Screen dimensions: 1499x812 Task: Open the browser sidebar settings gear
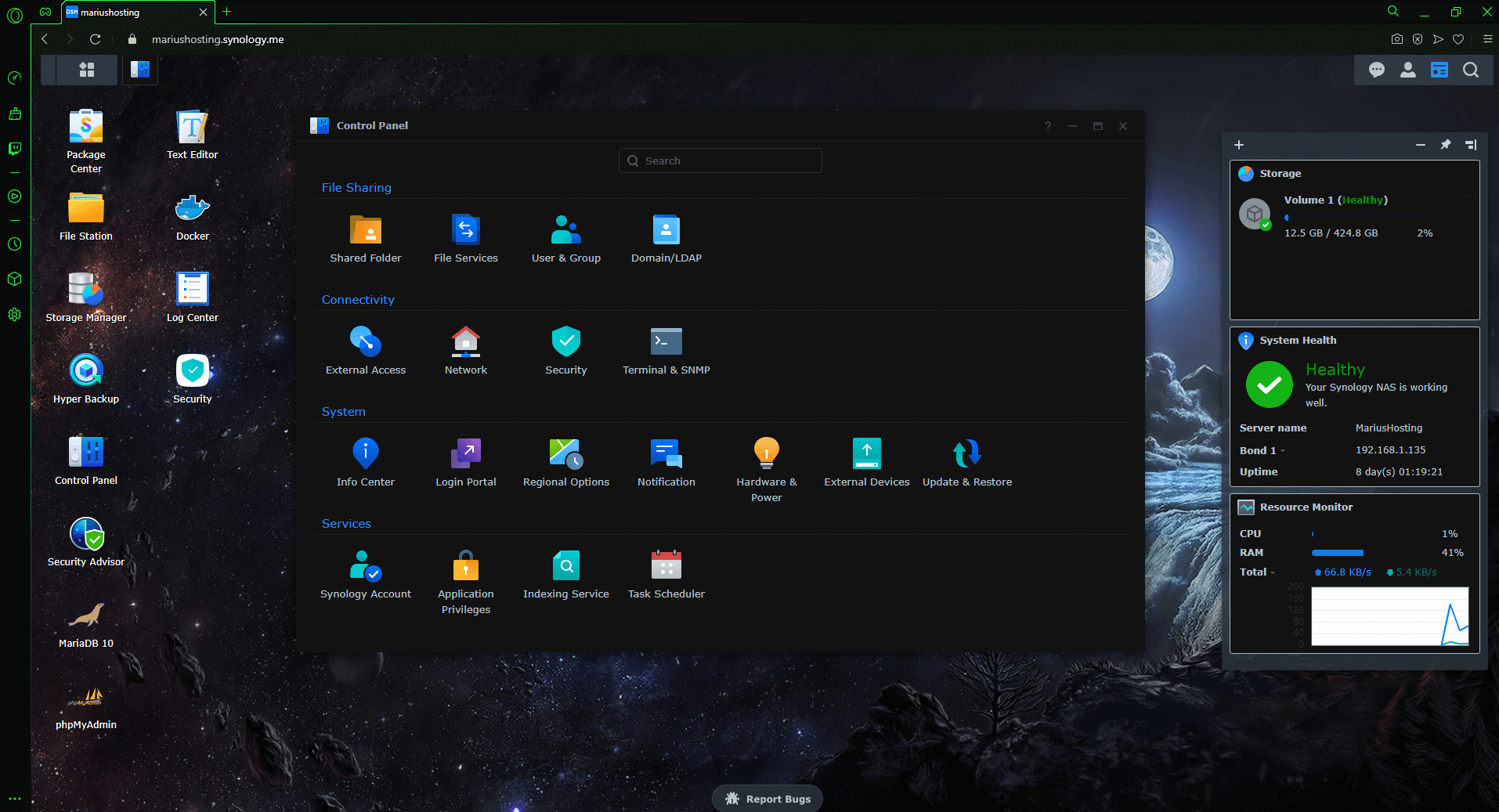pyautogui.click(x=14, y=314)
